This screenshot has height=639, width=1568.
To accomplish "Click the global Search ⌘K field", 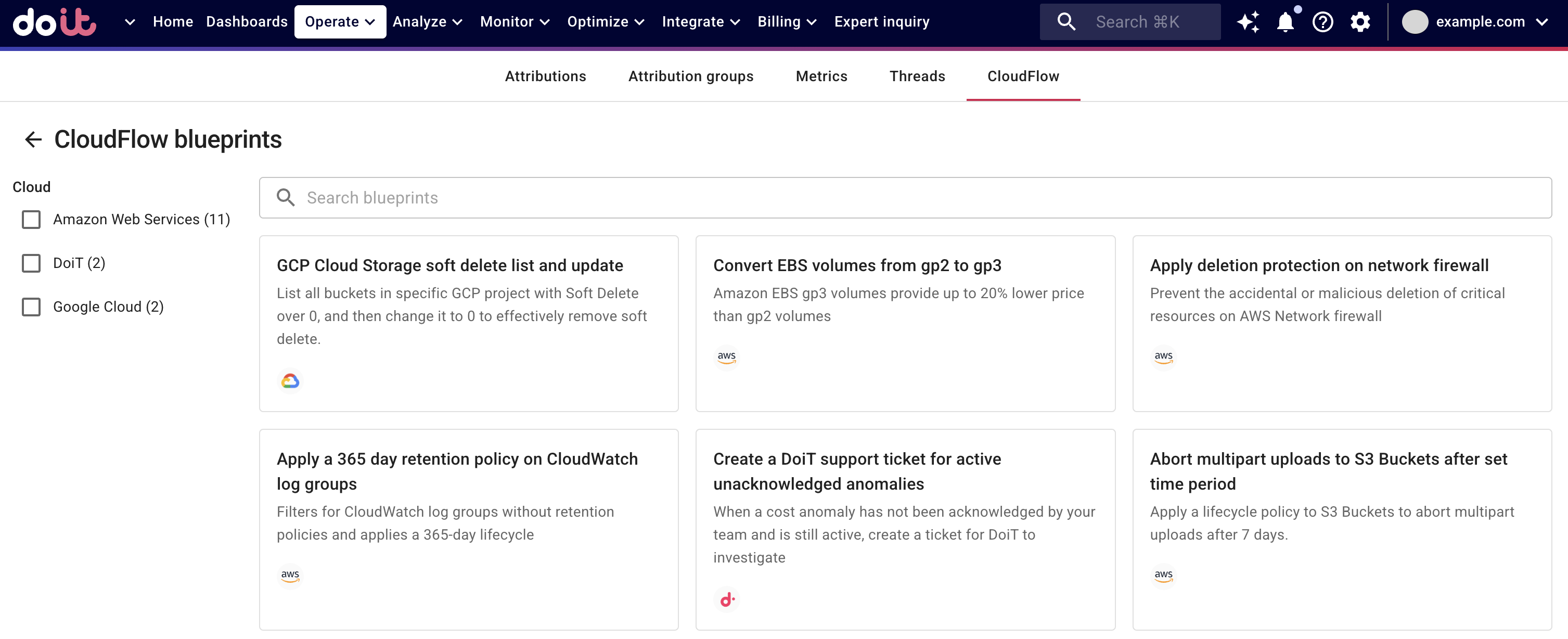I will point(1130,22).
